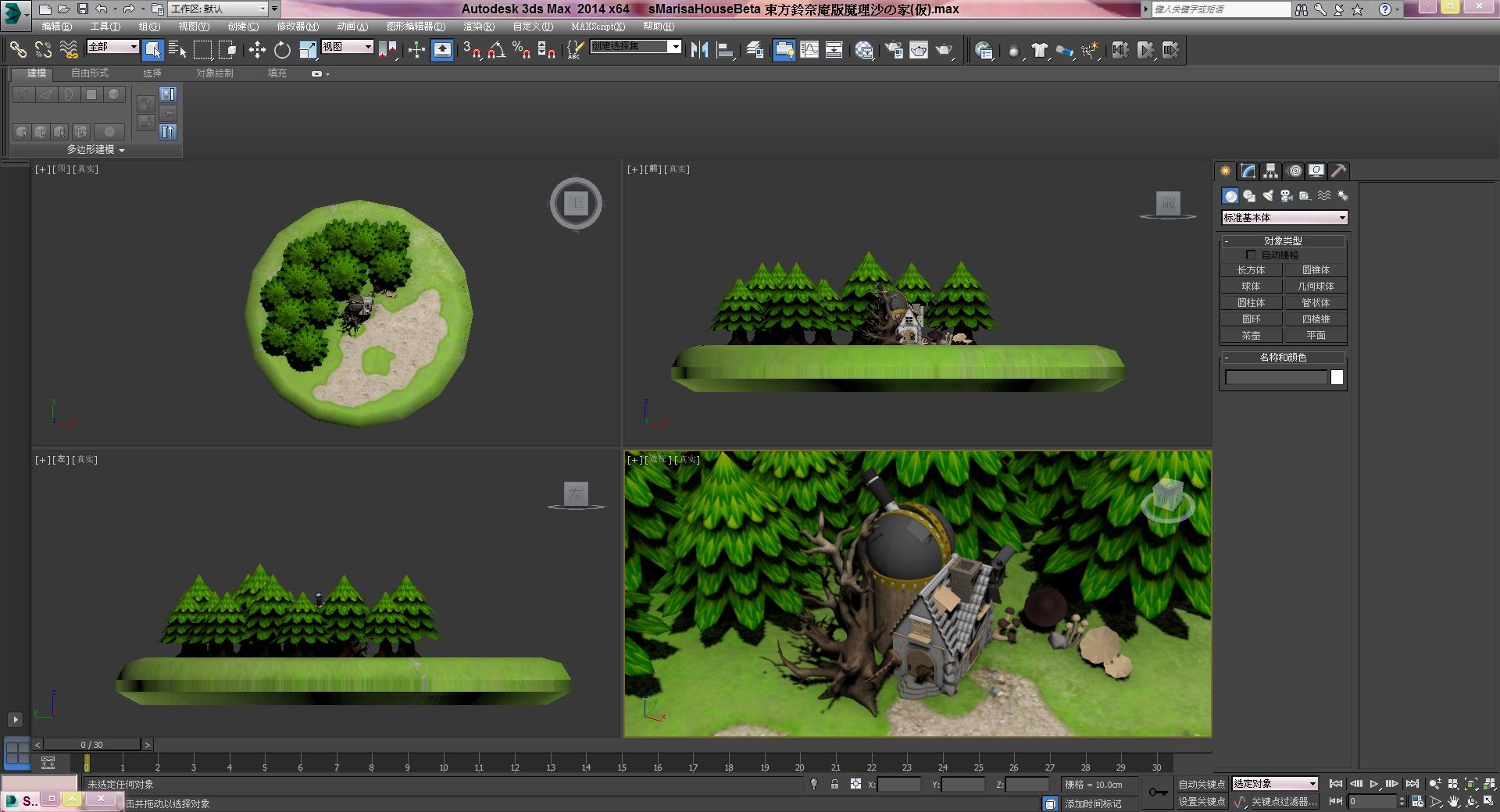Open the 选定对象 key filter dropdown
This screenshot has height=812, width=1500.
click(x=1275, y=784)
